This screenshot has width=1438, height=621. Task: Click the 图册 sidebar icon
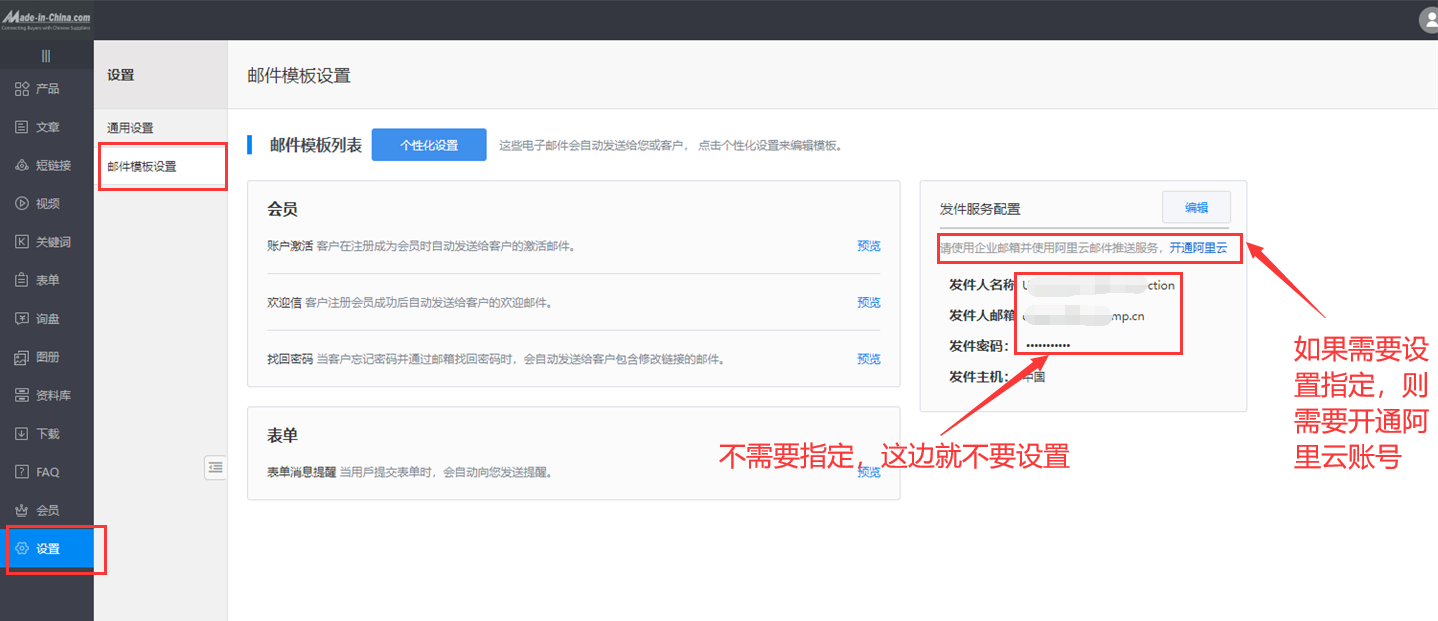coord(40,356)
